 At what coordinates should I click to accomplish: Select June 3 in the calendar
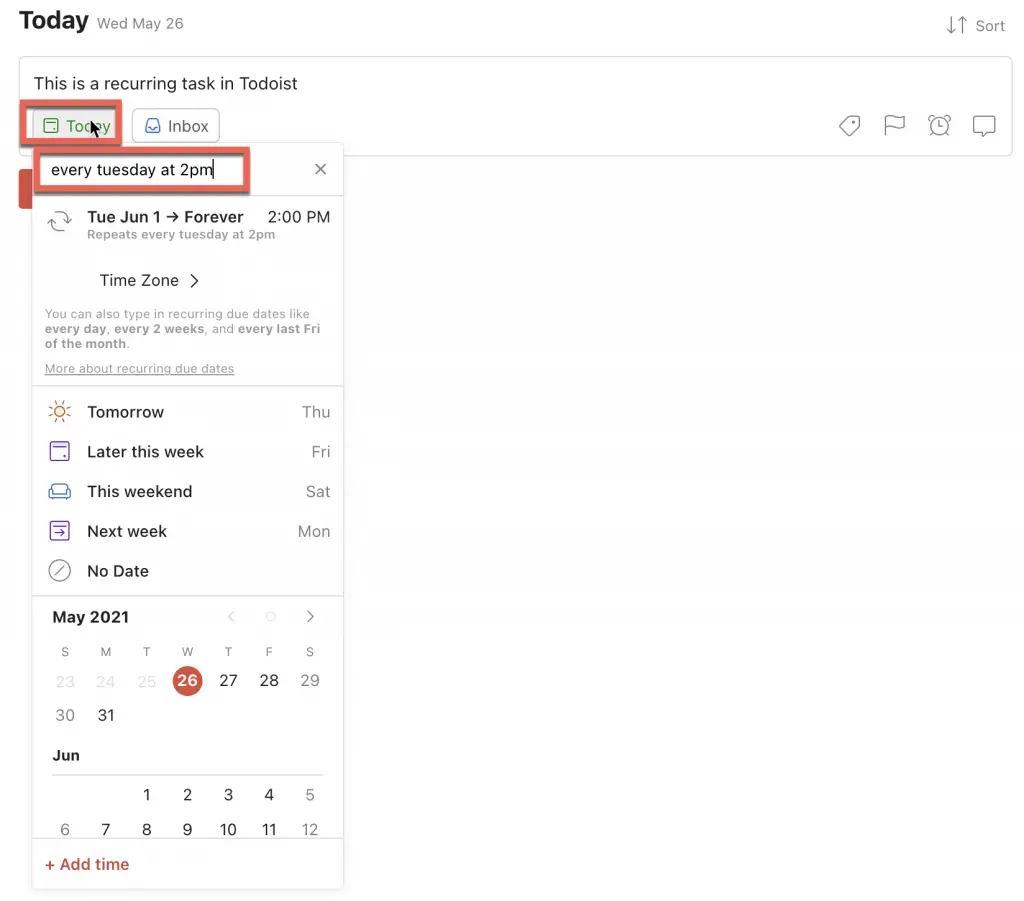click(228, 795)
